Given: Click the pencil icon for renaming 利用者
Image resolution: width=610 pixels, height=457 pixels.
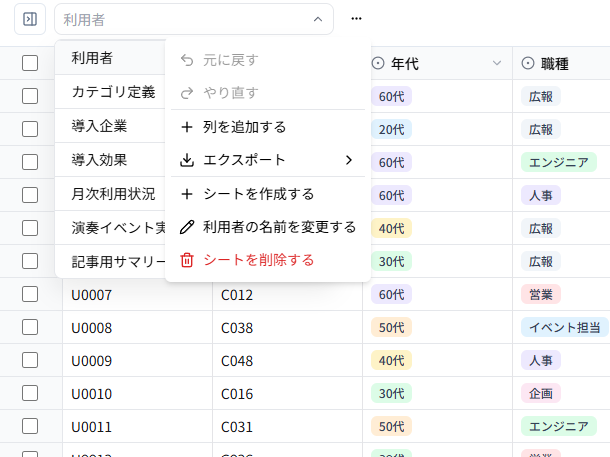Looking at the screenshot, I should [x=187, y=227].
